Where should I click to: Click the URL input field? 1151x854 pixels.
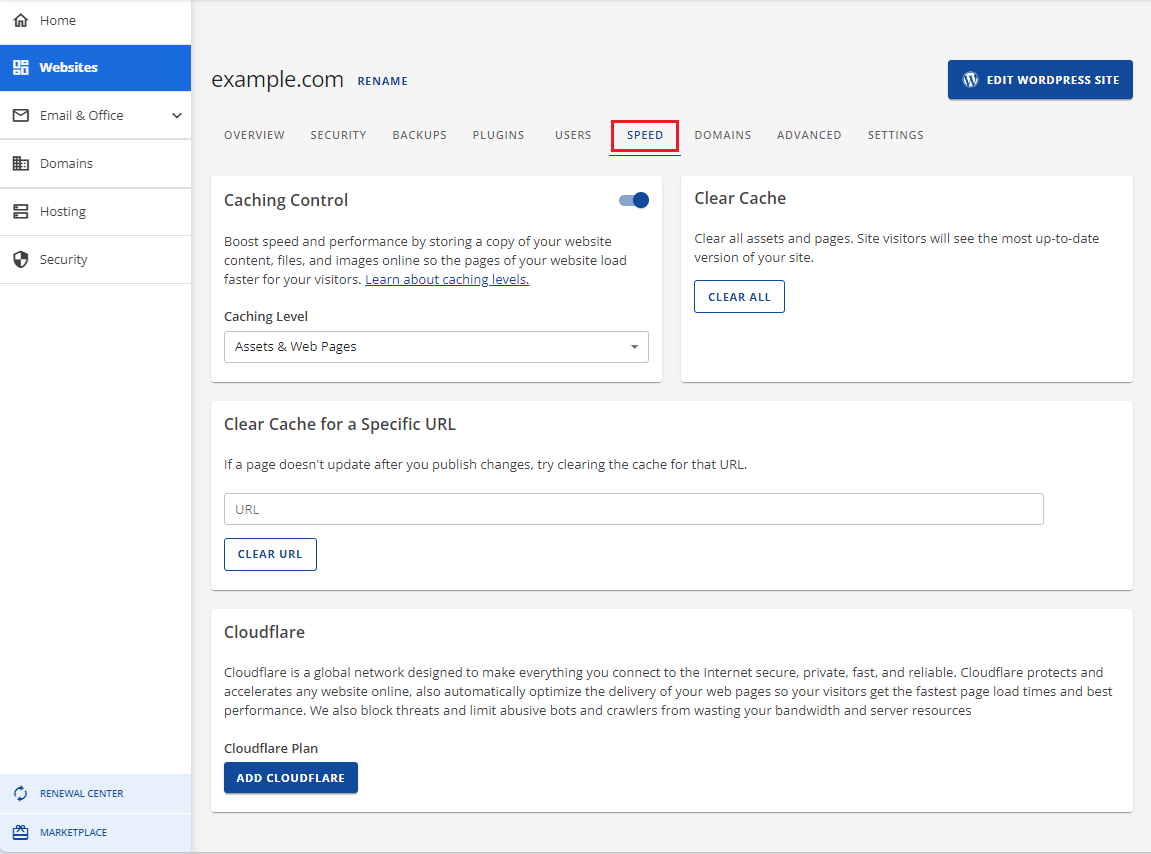pos(633,509)
